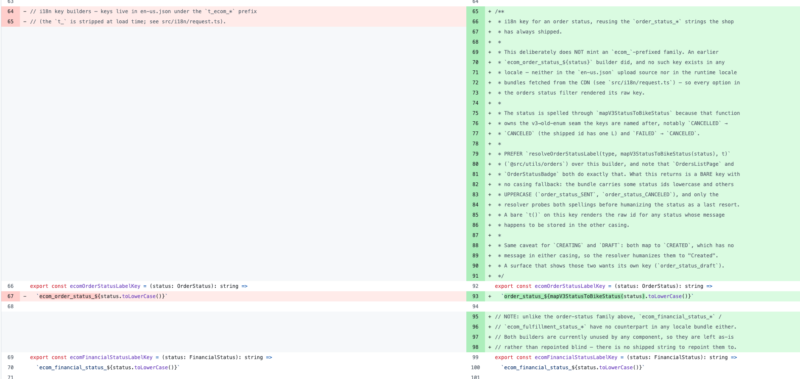Click added line number 79
The image size is (800, 379).
pyautogui.click(x=476, y=154)
